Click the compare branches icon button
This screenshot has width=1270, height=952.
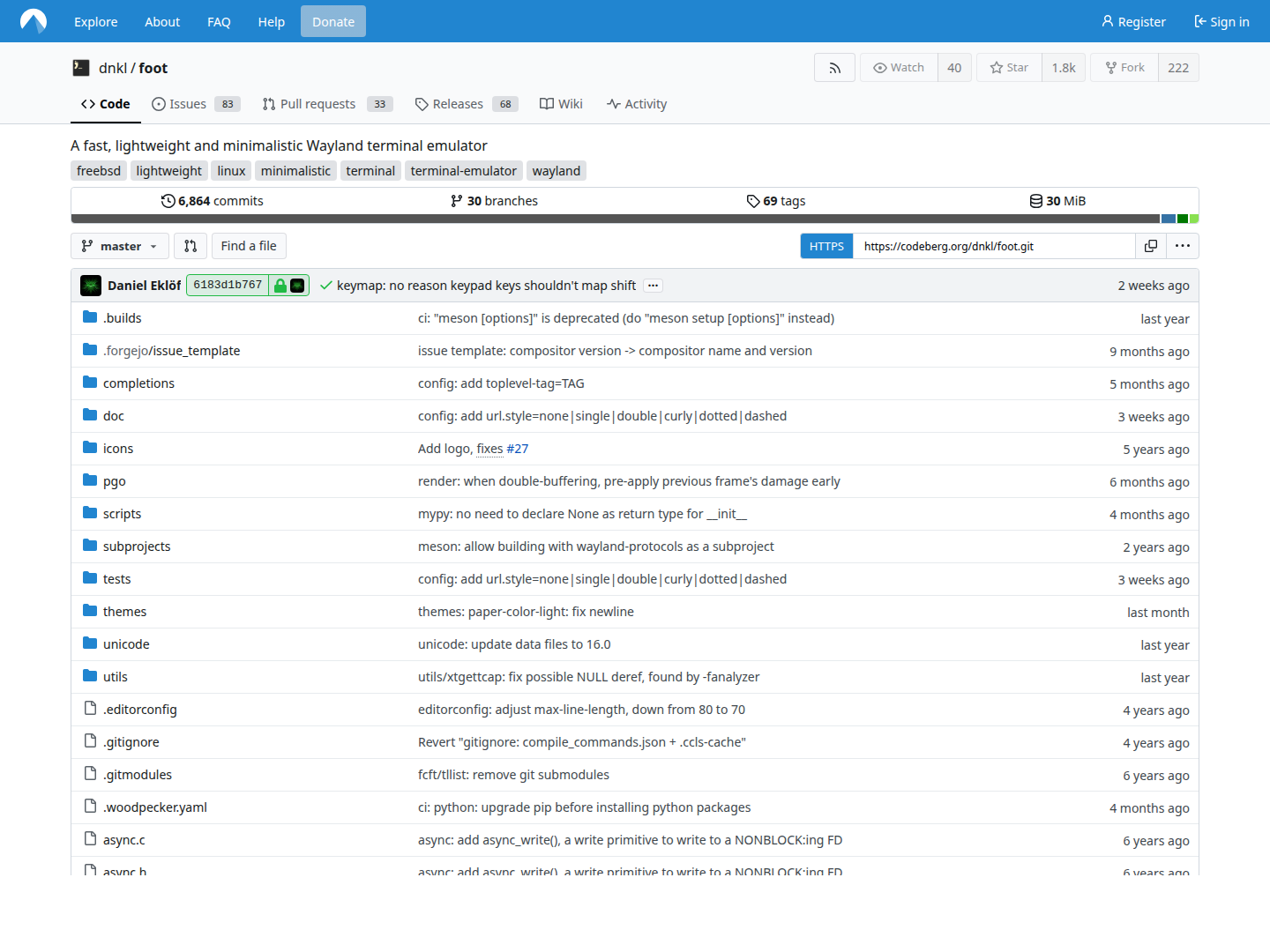(190, 246)
